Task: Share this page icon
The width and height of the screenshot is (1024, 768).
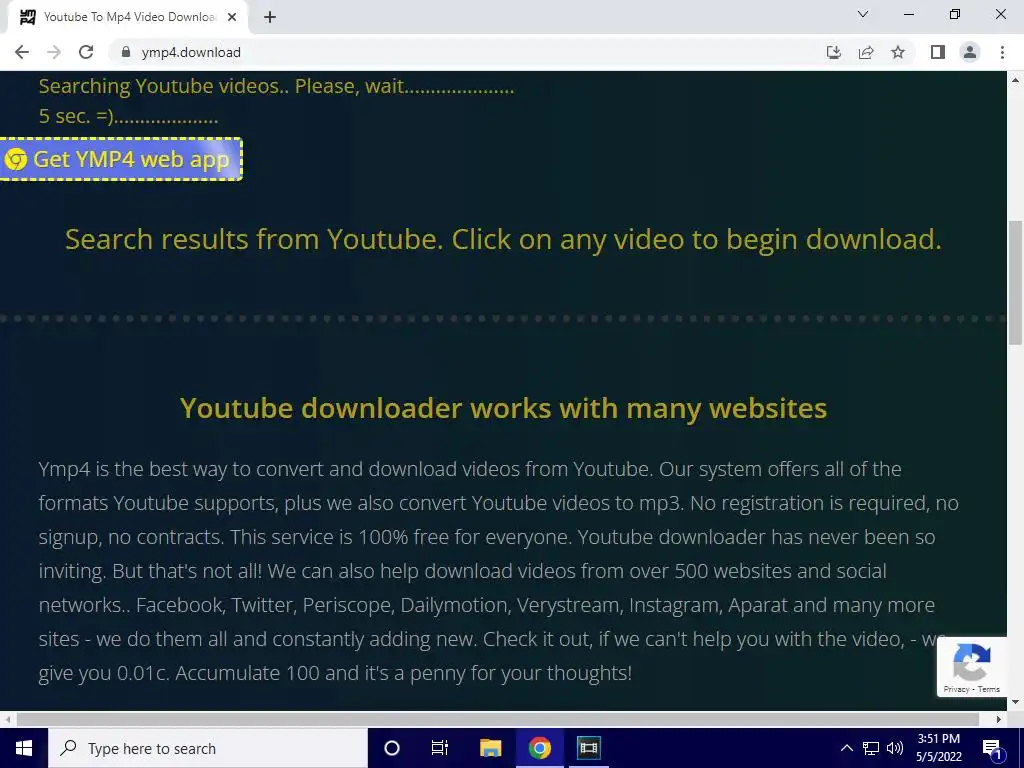Action: pos(866,52)
